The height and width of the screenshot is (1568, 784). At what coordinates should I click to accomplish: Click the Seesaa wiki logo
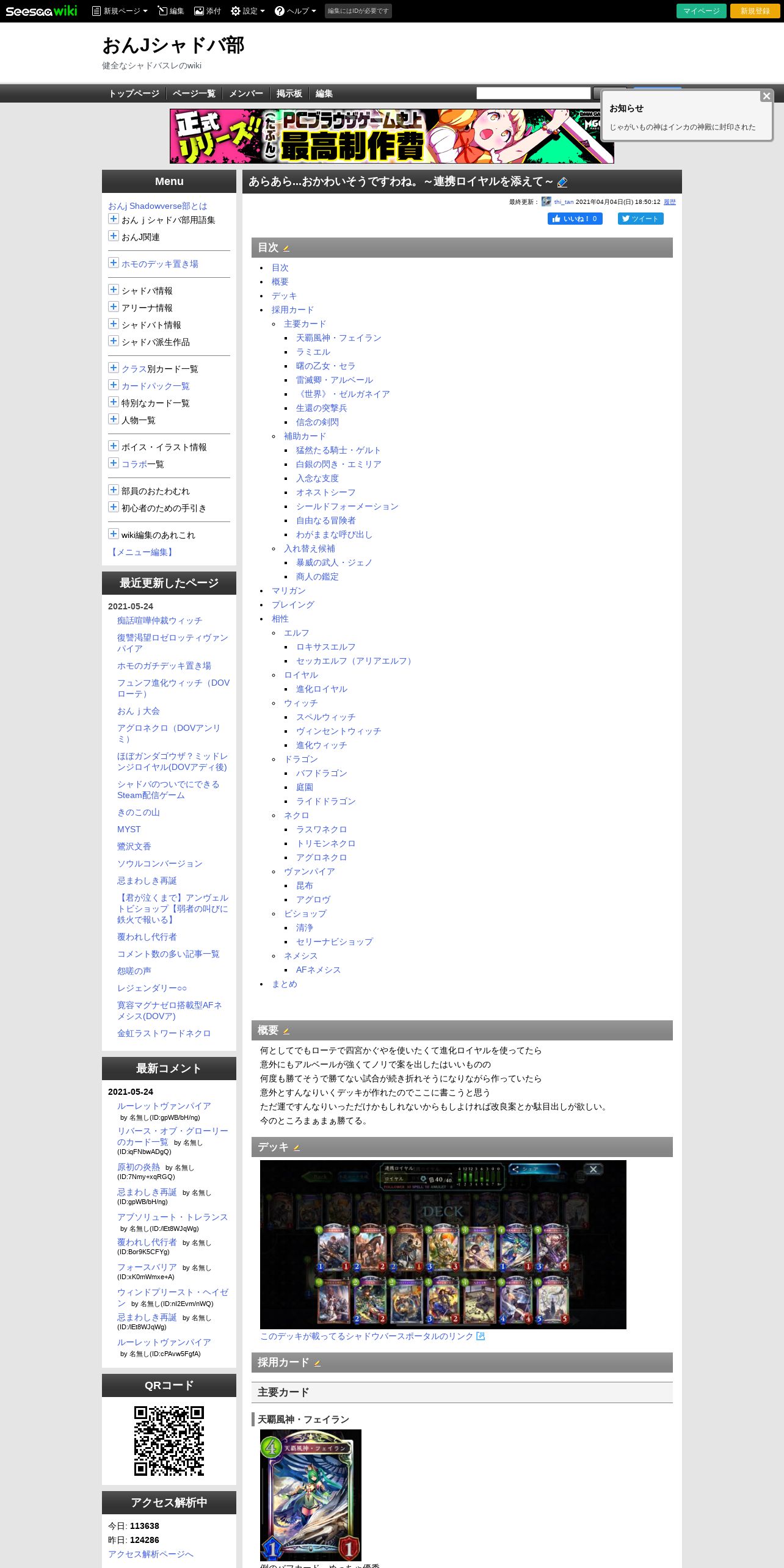click(x=42, y=11)
